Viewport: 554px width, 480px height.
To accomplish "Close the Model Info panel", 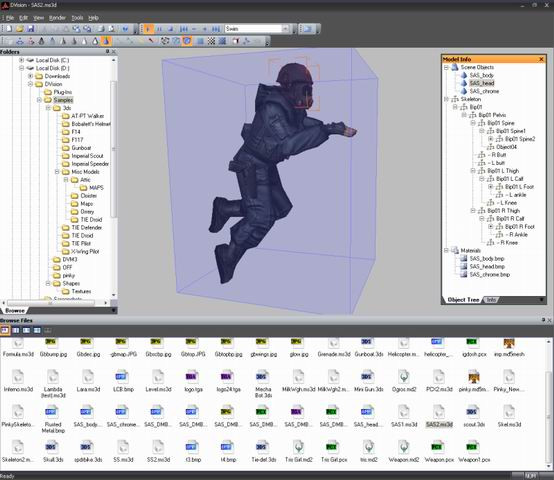I will pos(541,59).
